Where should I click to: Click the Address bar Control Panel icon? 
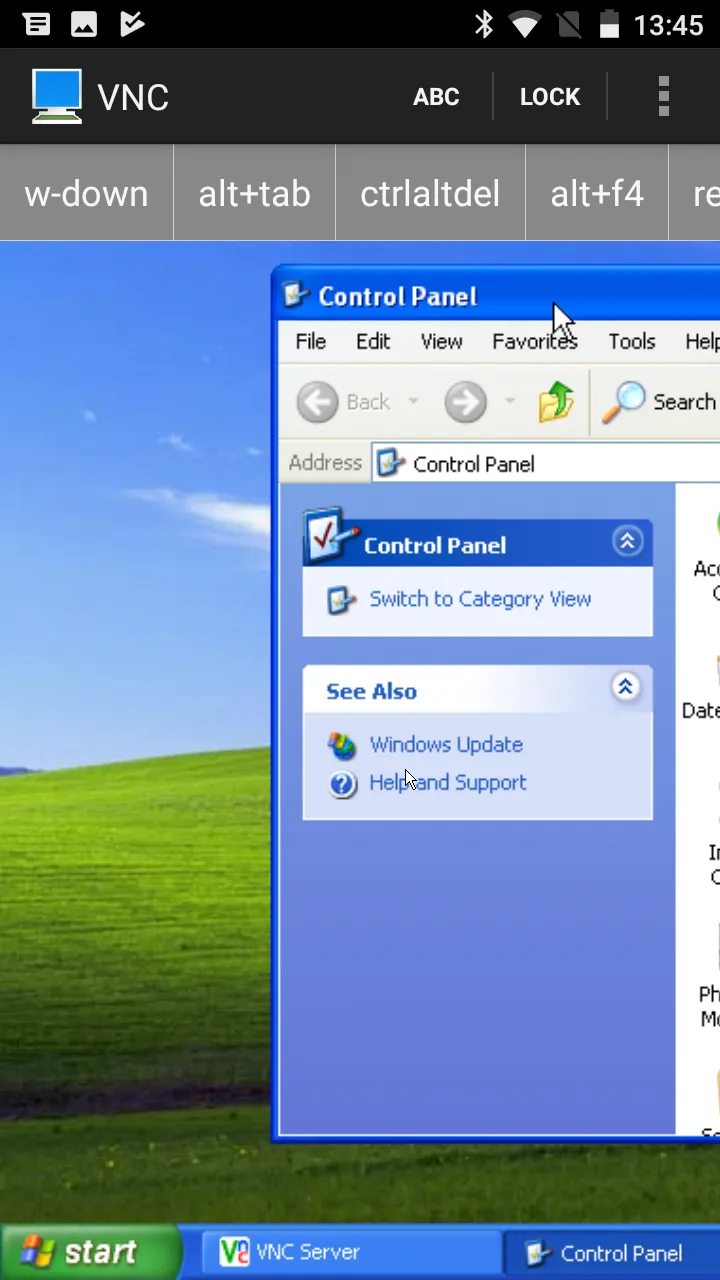click(x=391, y=464)
